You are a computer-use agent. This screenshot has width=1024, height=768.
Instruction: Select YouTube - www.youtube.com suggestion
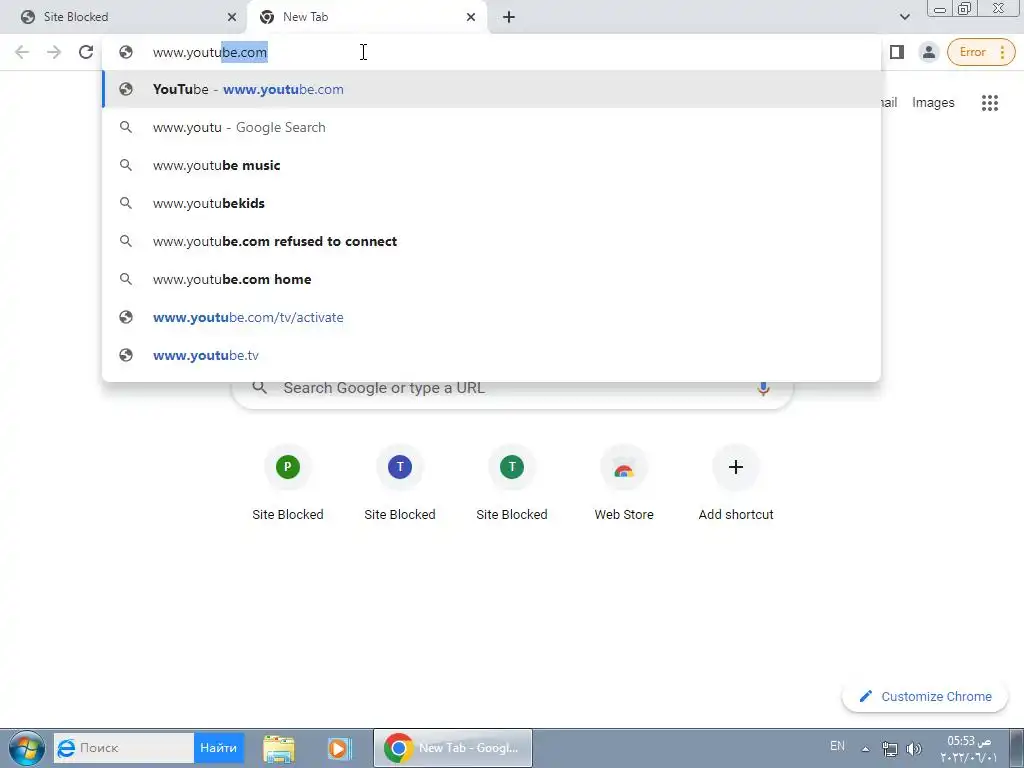click(491, 89)
